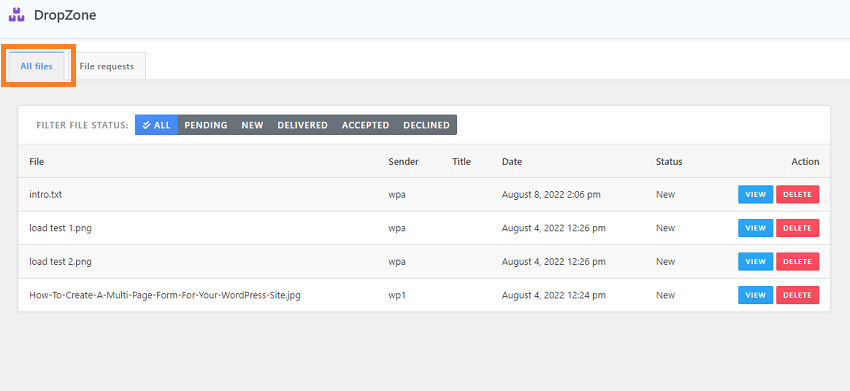Click the Filter File Status label

[82, 125]
